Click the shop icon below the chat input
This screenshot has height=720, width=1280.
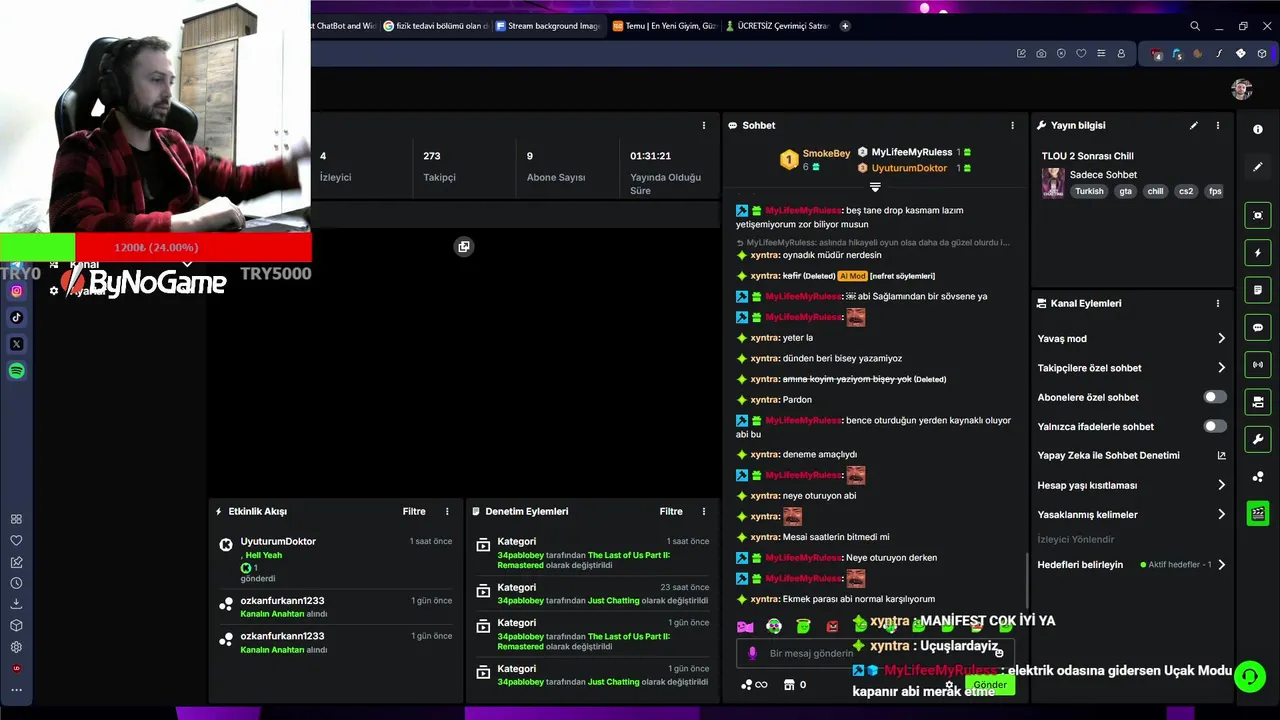pyautogui.click(x=789, y=685)
